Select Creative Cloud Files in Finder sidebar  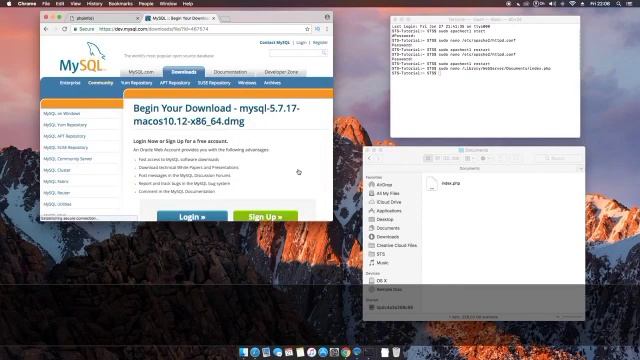(x=393, y=246)
